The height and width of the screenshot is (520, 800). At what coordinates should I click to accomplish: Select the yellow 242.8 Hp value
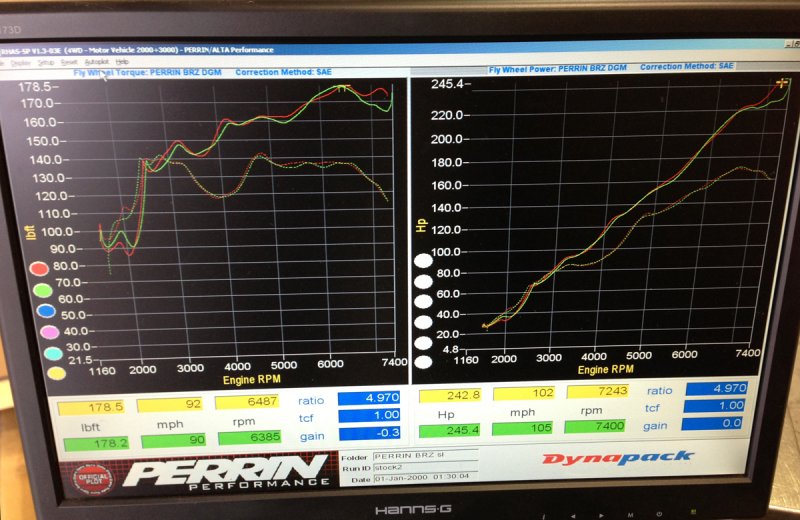tap(450, 395)
